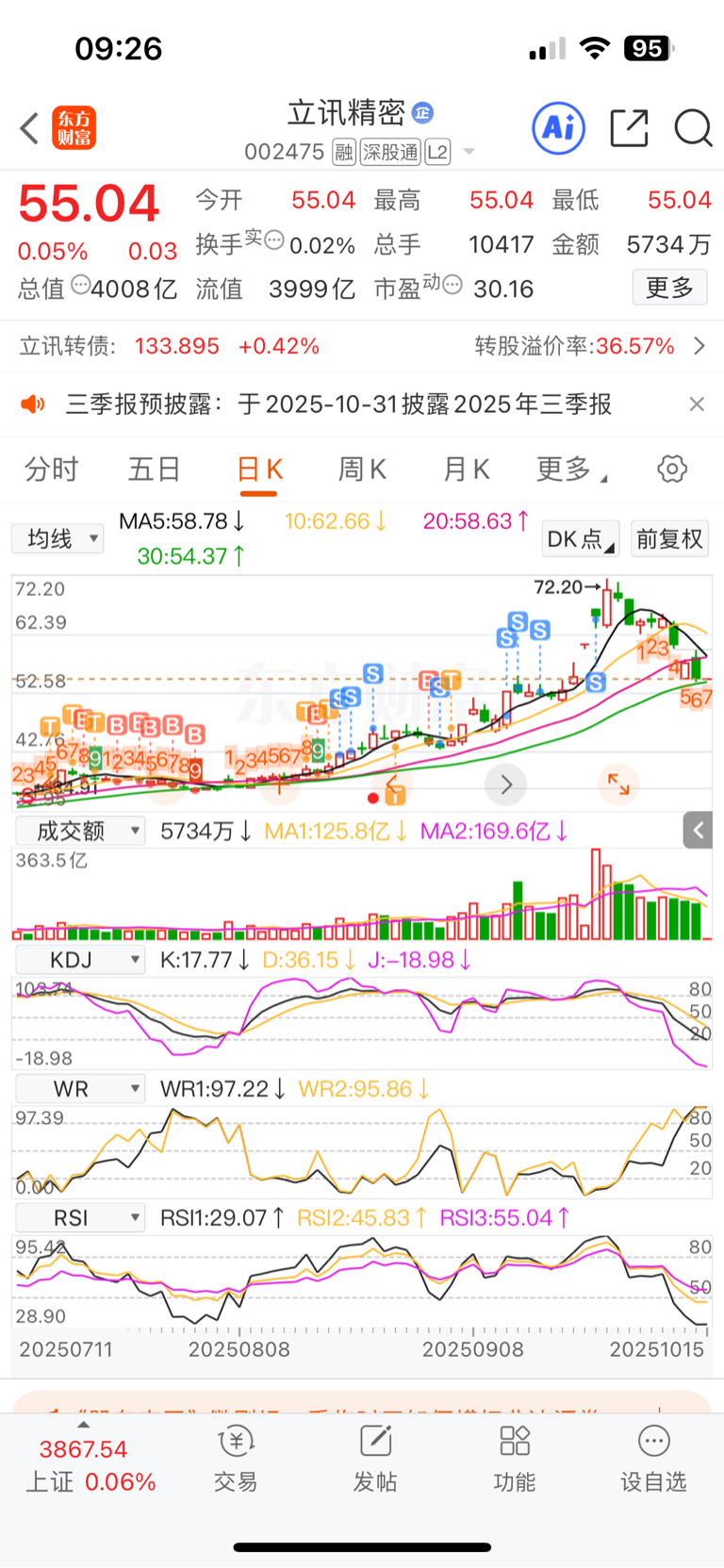This screenshot has width=724, height=1568.
Task: Open the KDJ indicator dropdown
Action: tap(80, 960)
